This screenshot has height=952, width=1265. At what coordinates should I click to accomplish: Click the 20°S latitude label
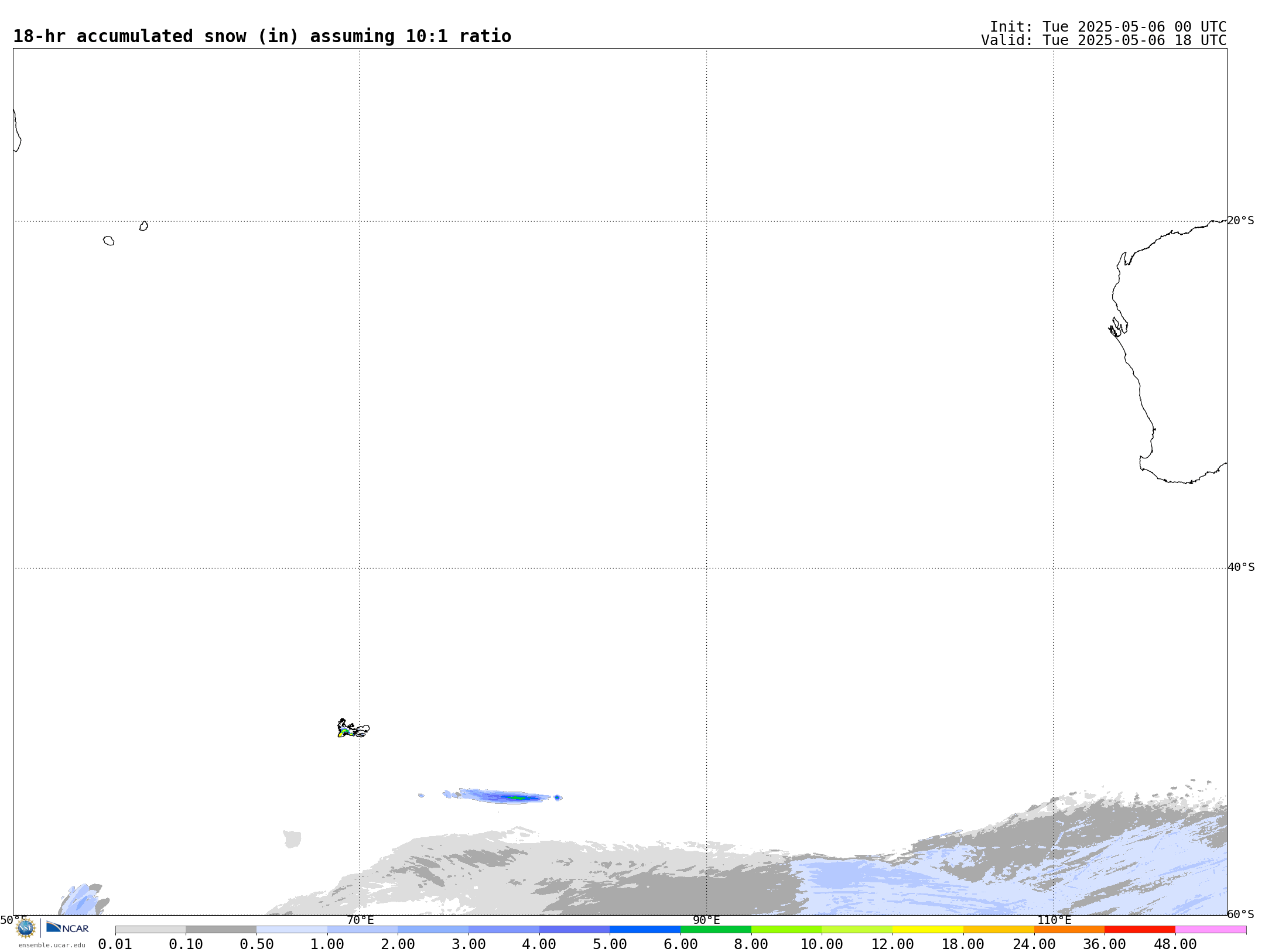tap(1241, 221)
